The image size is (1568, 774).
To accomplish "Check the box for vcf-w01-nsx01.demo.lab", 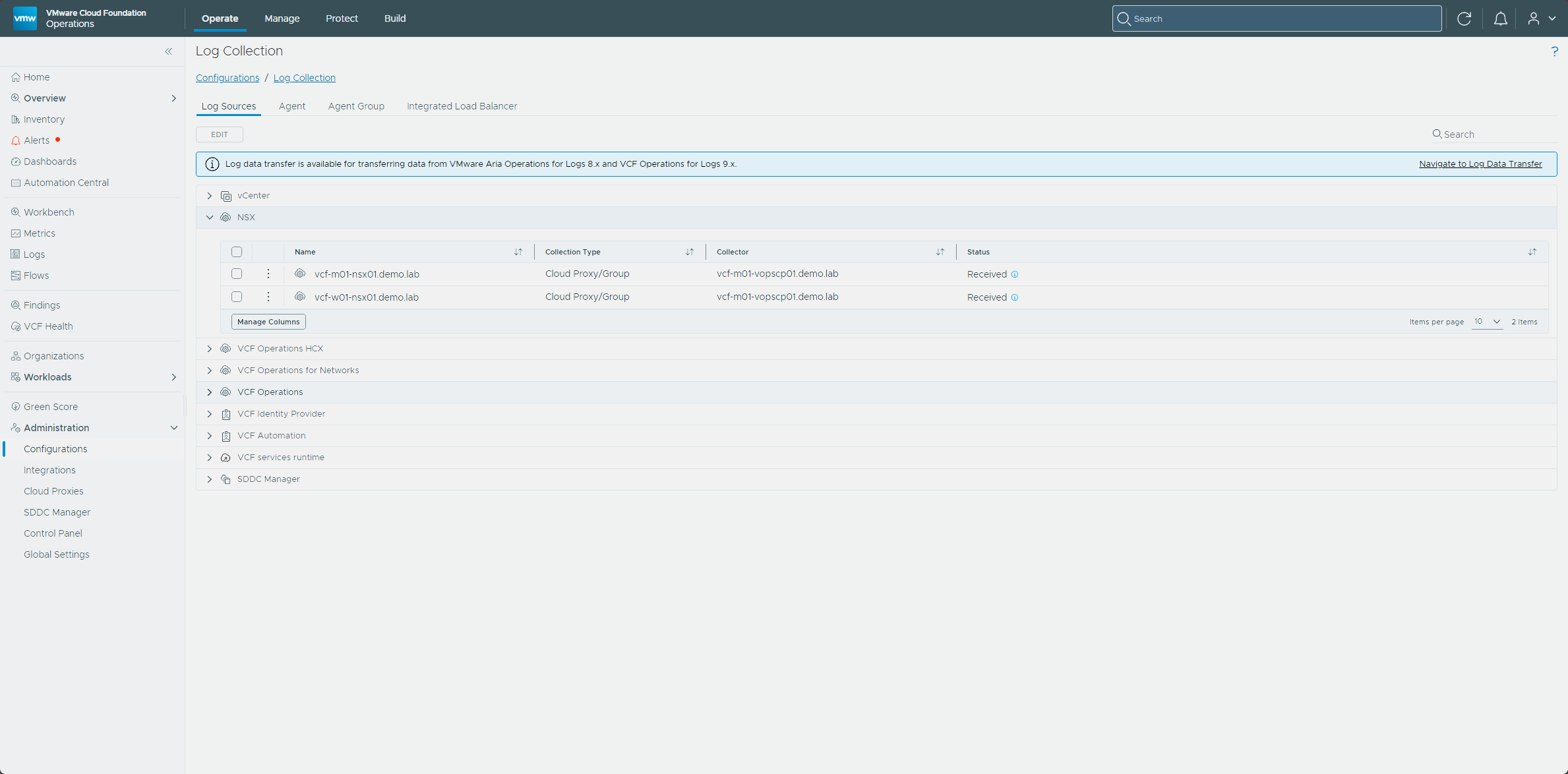I will 237,297.
